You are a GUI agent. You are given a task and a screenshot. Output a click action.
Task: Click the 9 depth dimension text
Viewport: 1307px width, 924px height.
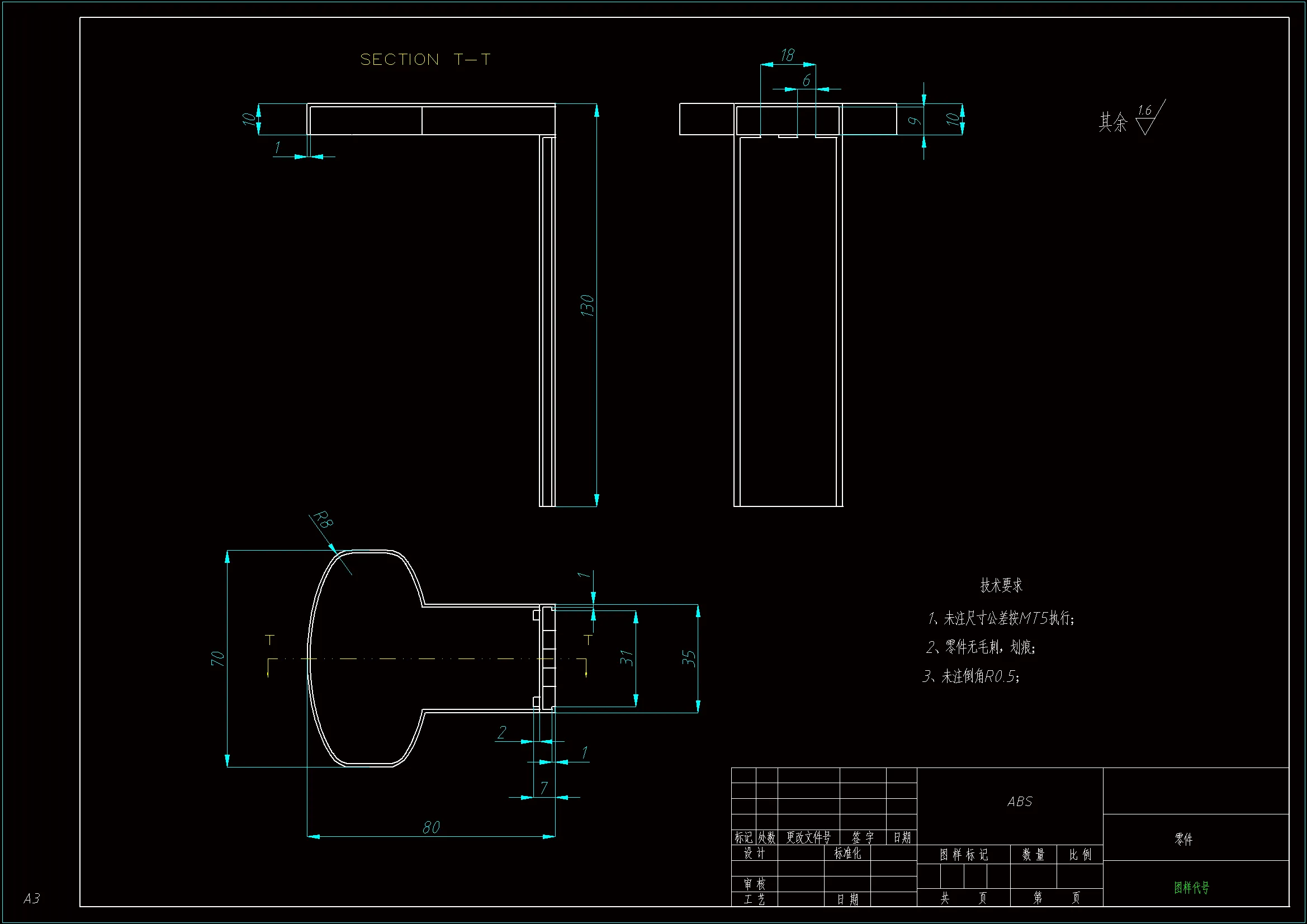[x=913, y=121]
